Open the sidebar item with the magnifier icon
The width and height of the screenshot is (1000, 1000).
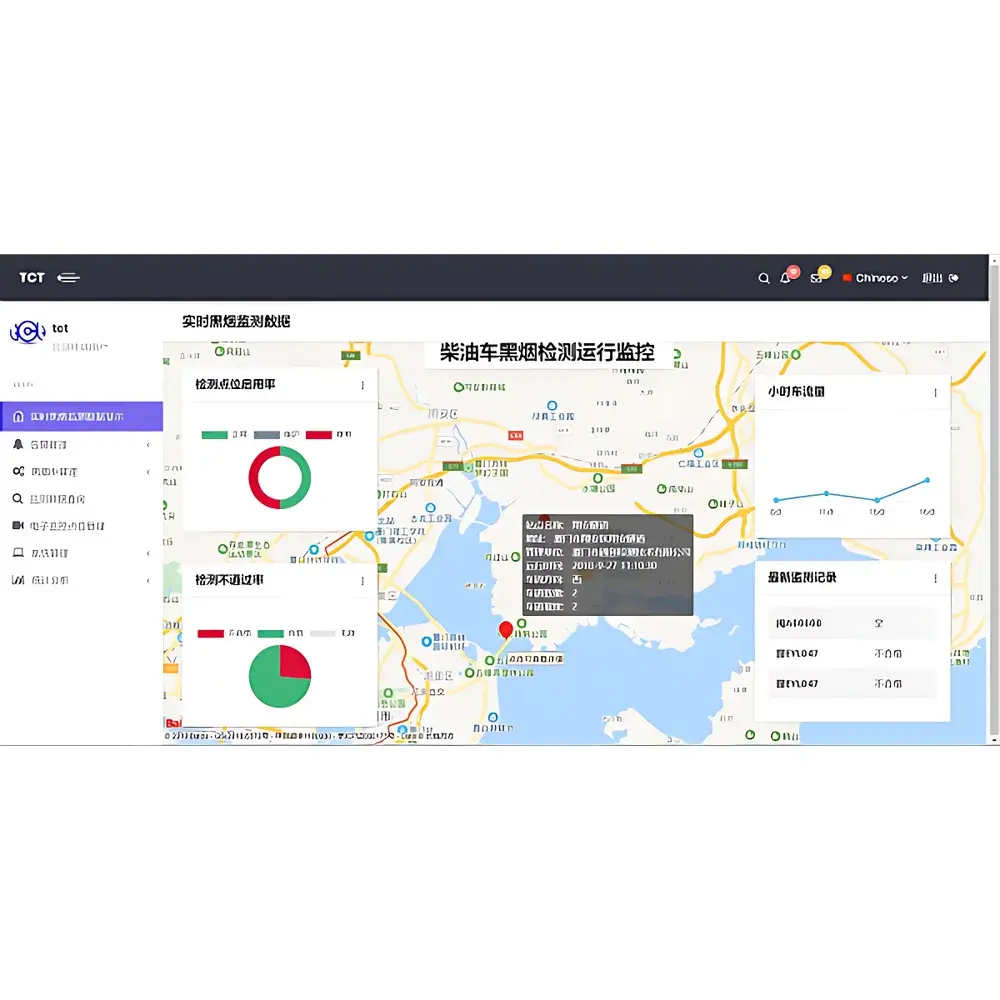pos(82,499)
